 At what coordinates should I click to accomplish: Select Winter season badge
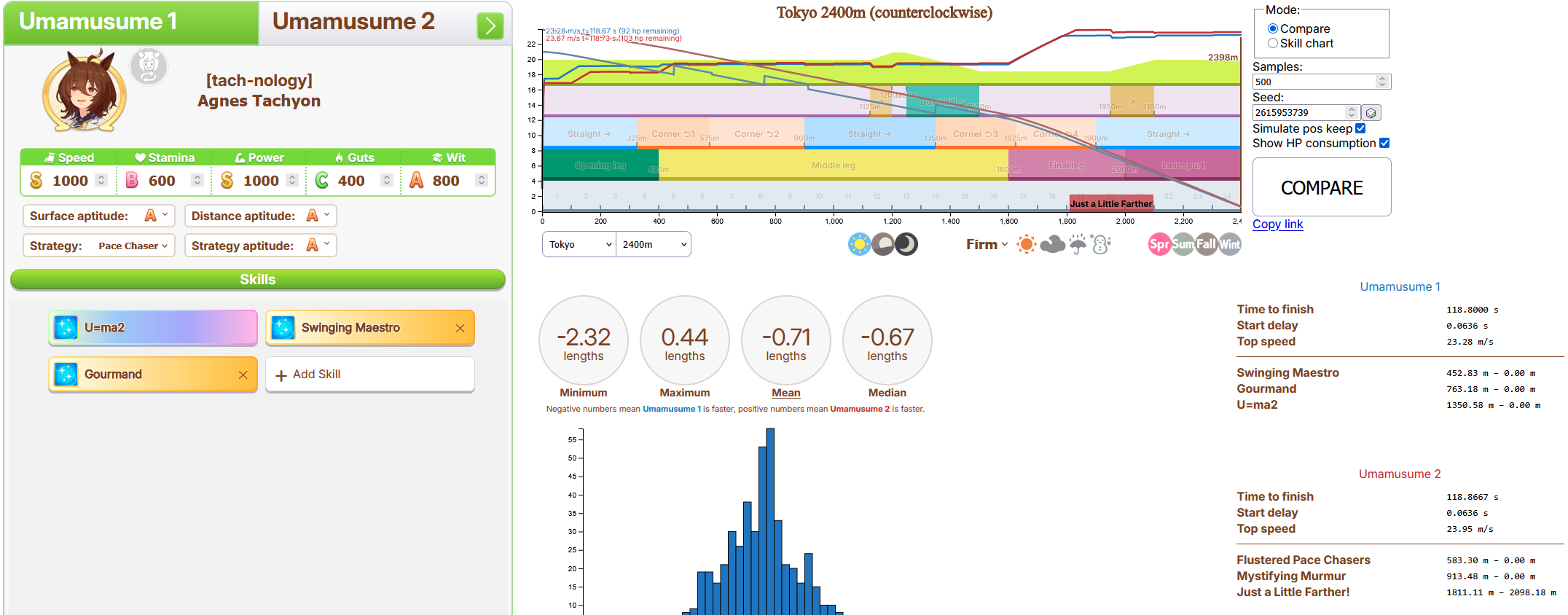click(1229, 244)
